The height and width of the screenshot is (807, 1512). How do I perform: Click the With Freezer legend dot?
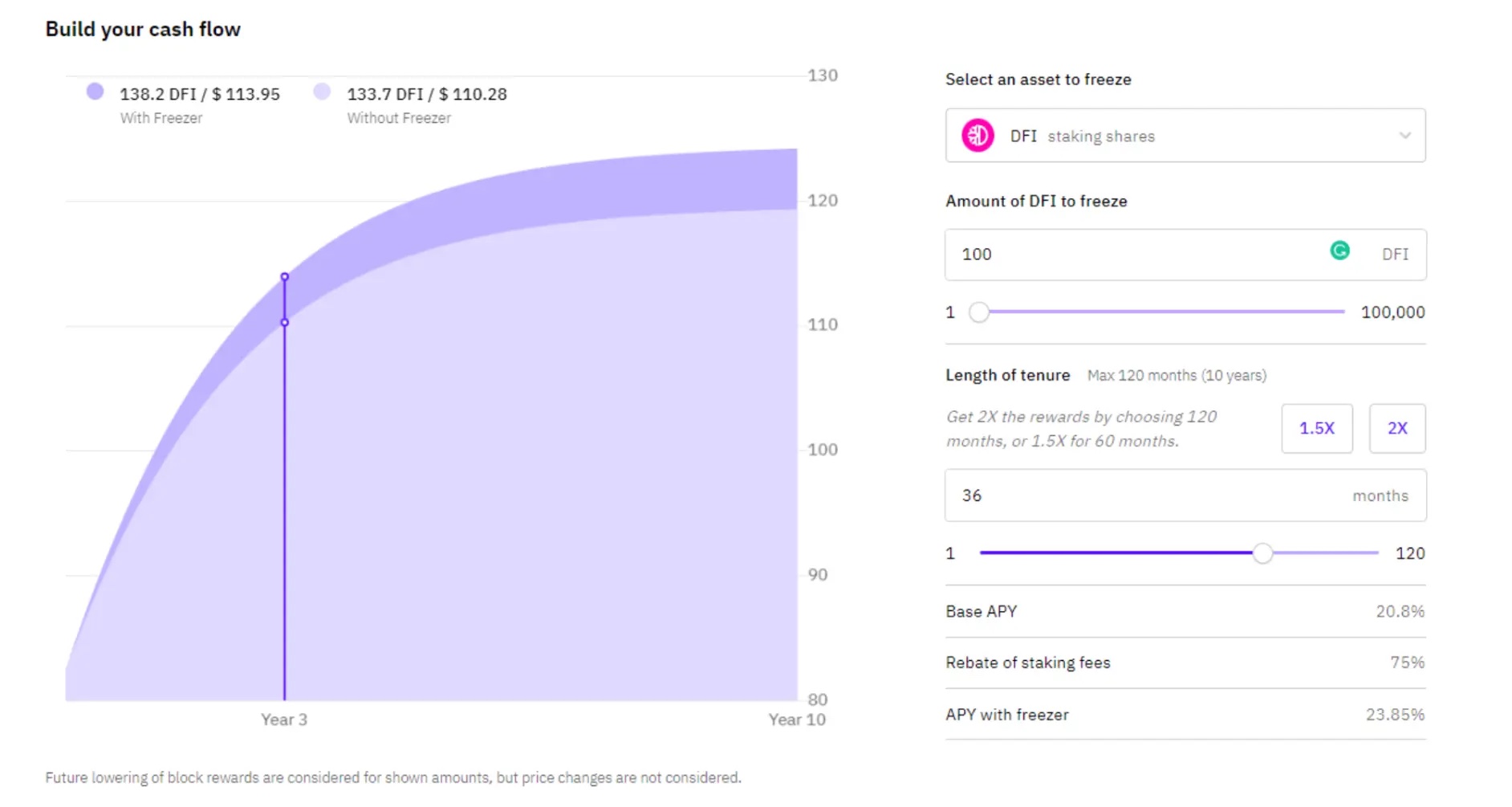click(96, 92)
